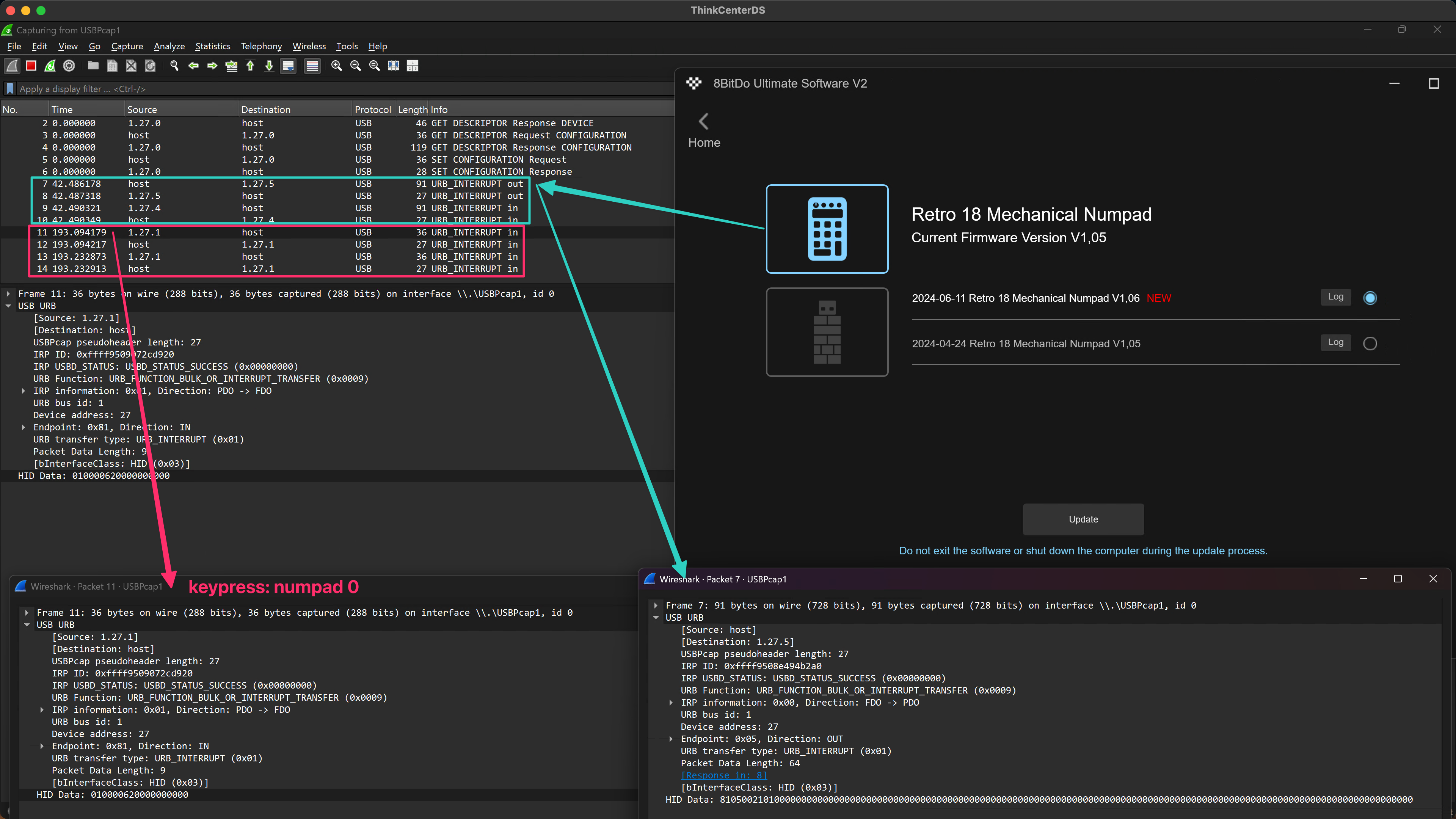Click the reset layout 1-2-3 icon

[x=413, y=66]
